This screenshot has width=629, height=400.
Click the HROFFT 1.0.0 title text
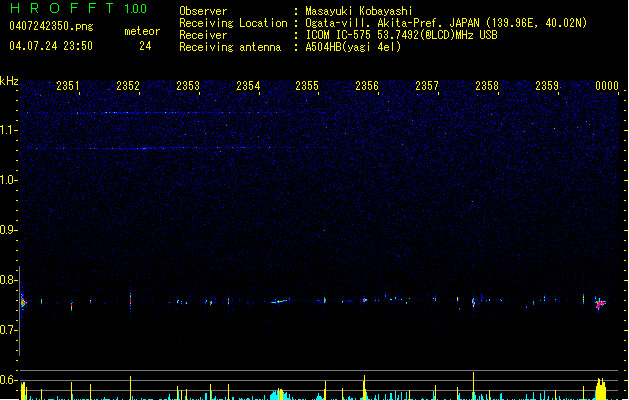[78, 8]
